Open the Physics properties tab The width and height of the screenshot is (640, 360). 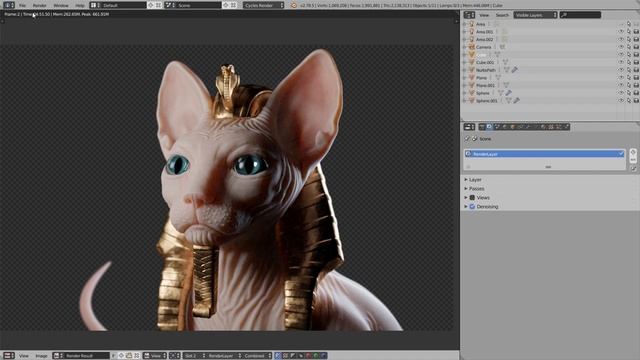[566, 127]
